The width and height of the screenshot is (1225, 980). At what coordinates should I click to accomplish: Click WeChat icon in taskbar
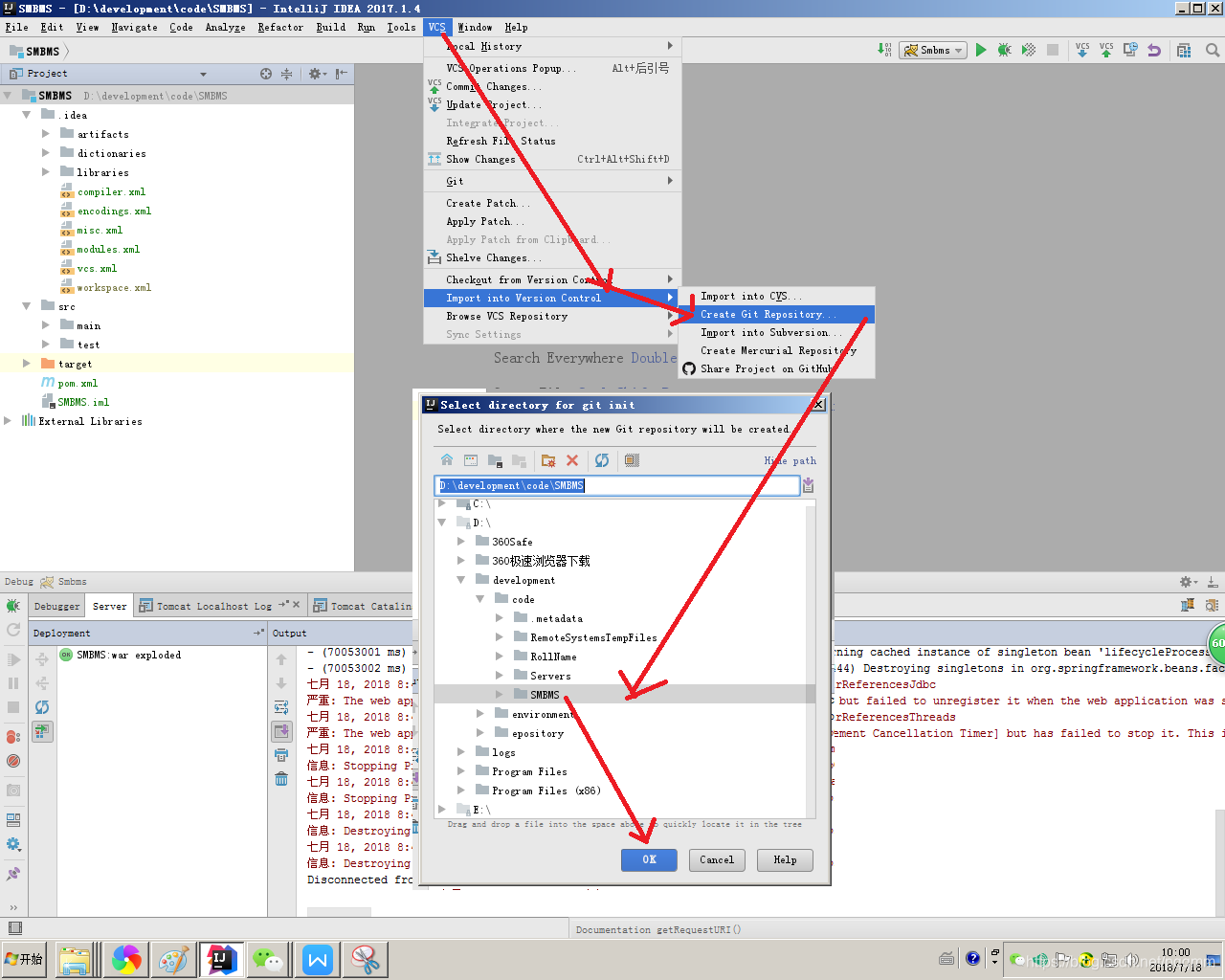point(269,959)
